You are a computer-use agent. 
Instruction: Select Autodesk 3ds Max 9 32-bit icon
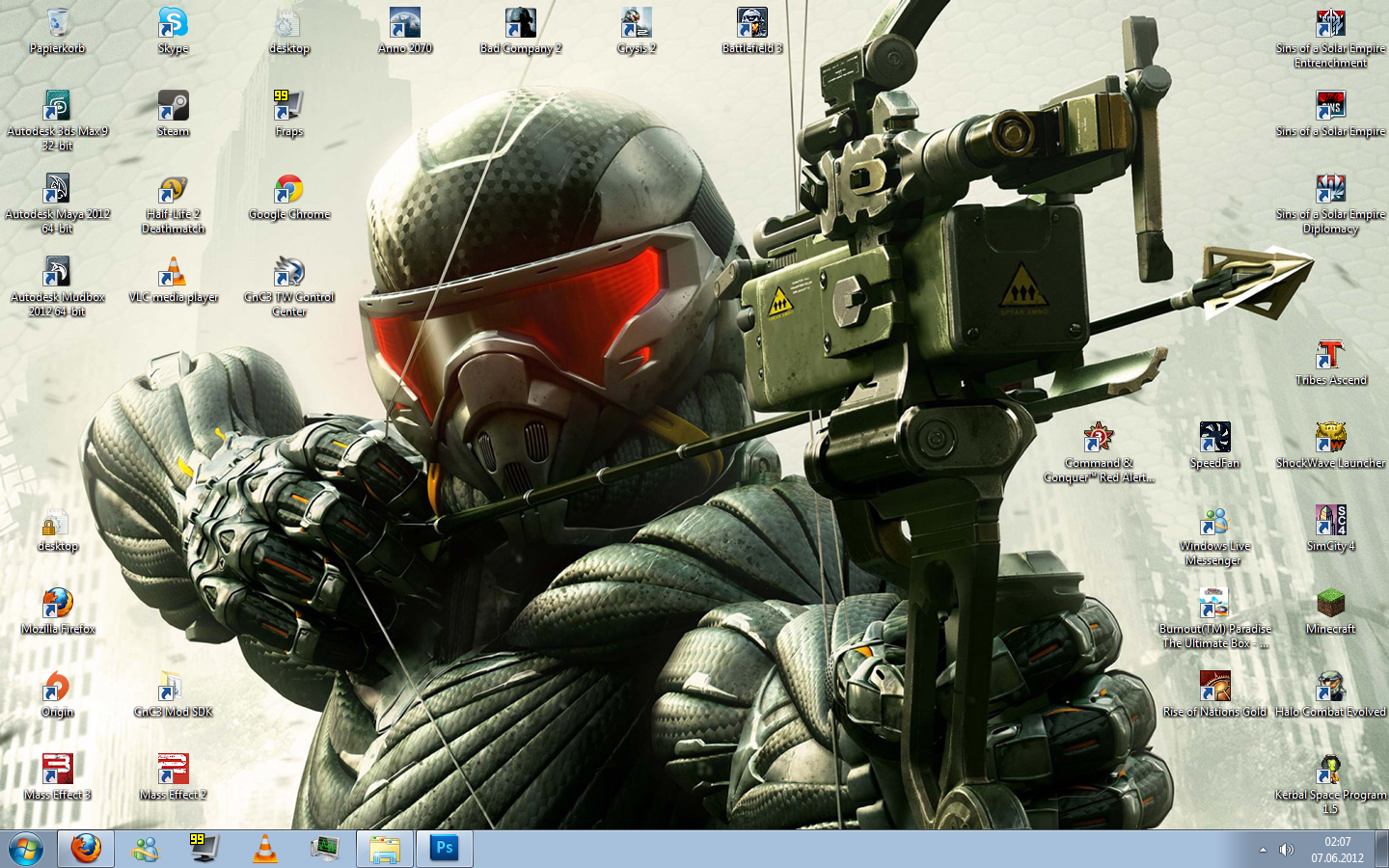point(57,121)
